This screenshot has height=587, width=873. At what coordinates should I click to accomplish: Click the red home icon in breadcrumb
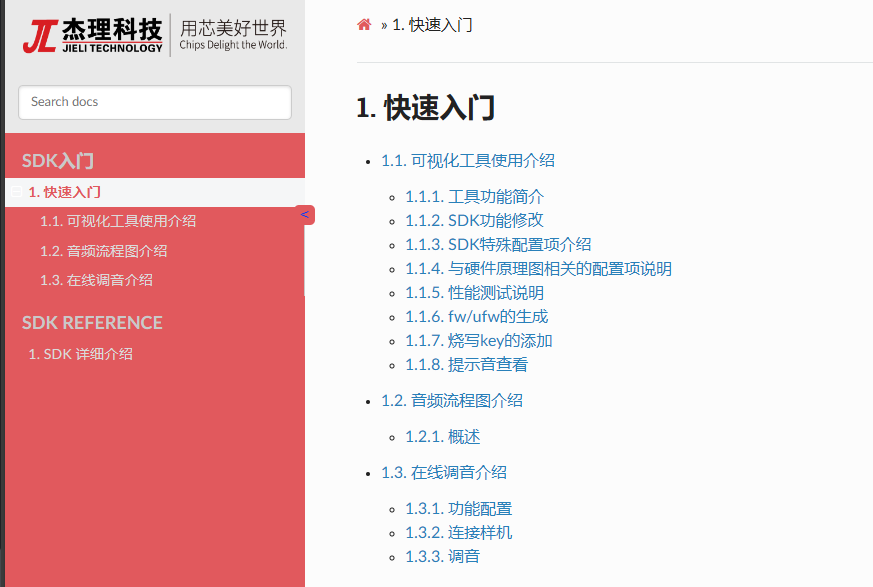(x=364, y=25)
